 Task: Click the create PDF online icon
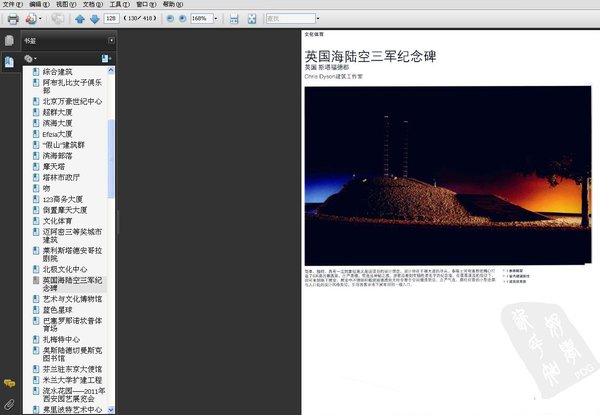tap(31, 18)
